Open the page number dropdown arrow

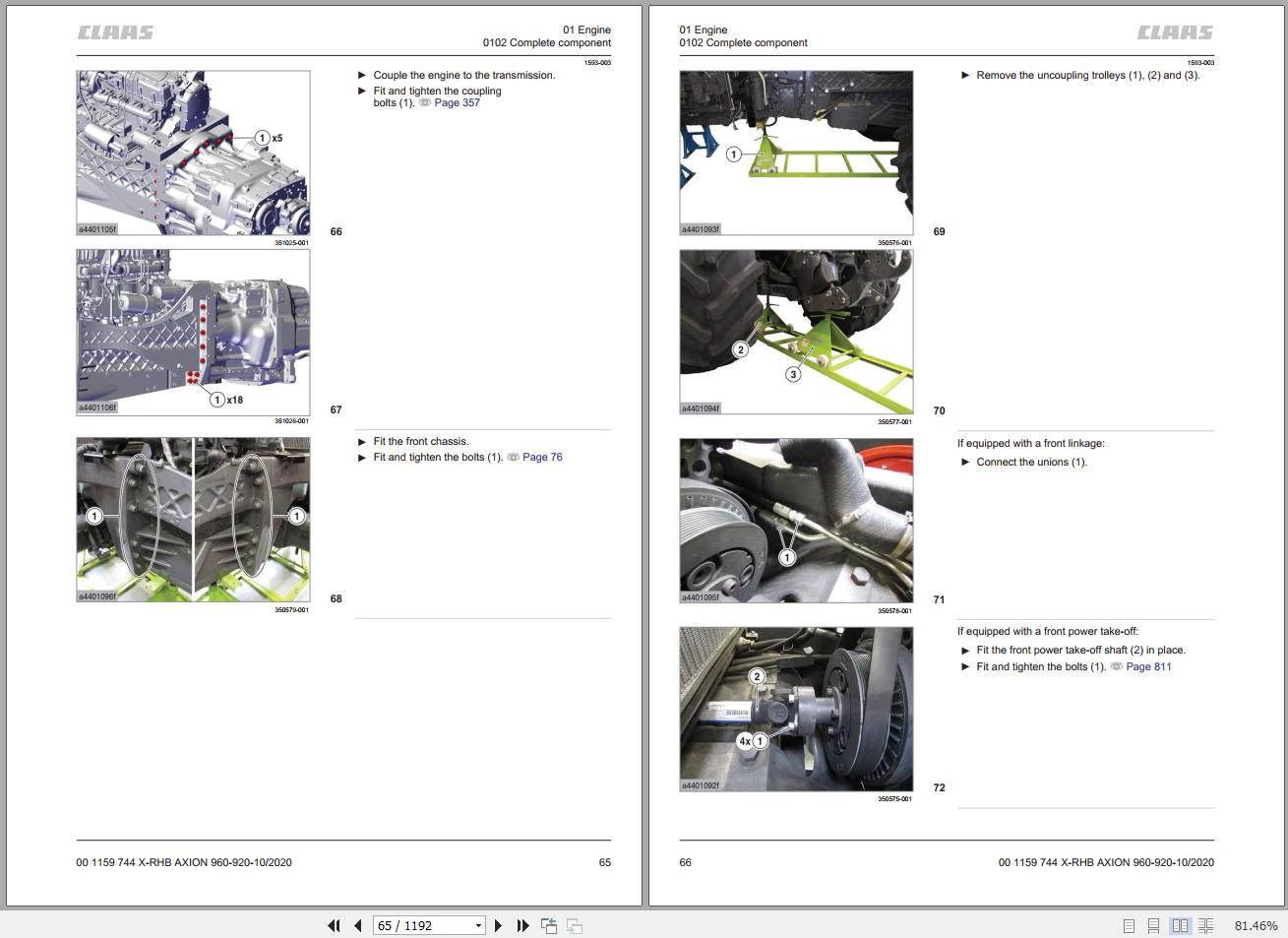479,925
